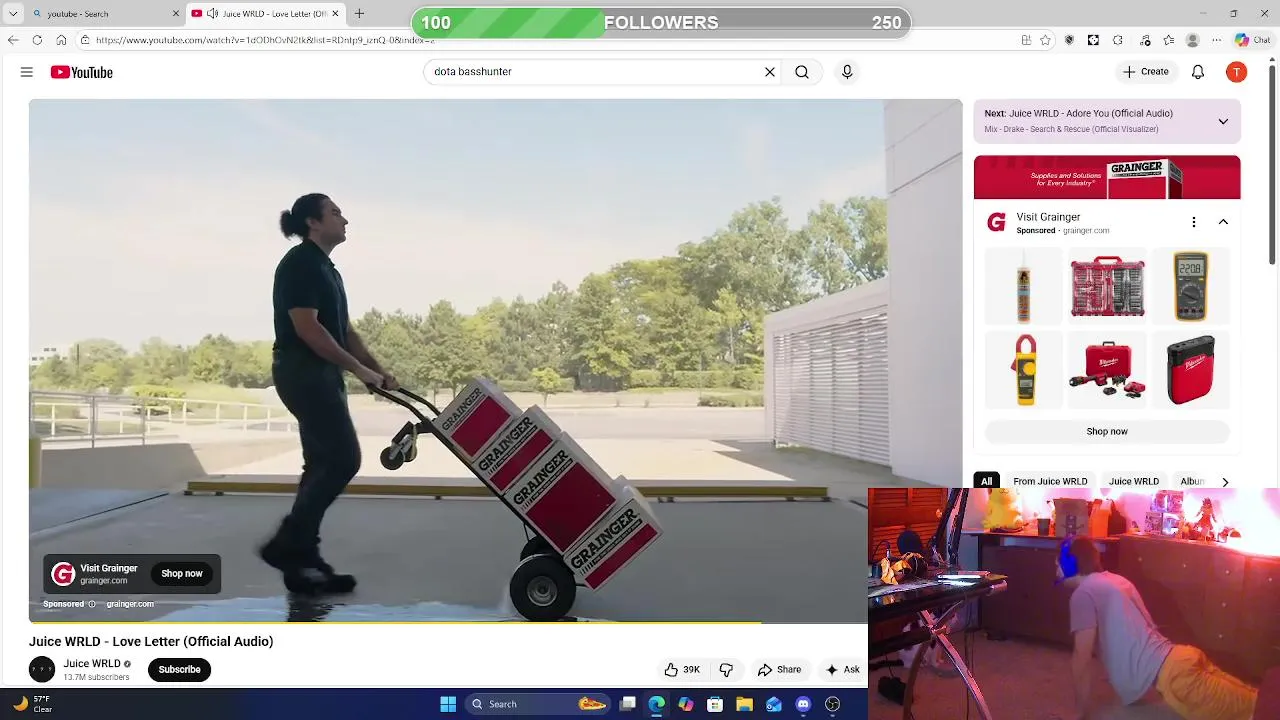Image resolution: width=1280 pixels, height=720 pixels.
Task: Open Discord from the taskbar
Action: [803, 704]
